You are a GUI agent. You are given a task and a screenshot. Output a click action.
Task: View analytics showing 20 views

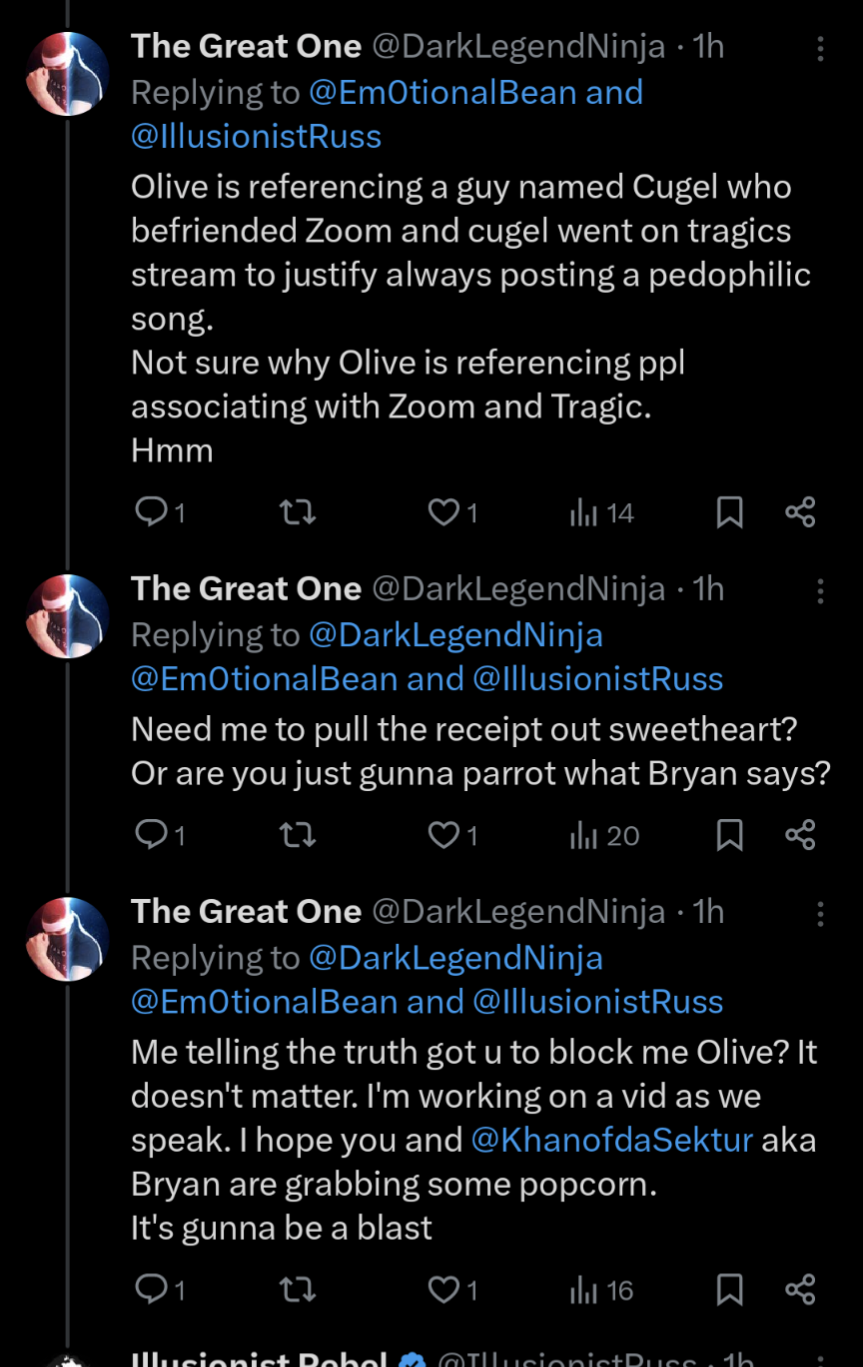click(604, 835)
